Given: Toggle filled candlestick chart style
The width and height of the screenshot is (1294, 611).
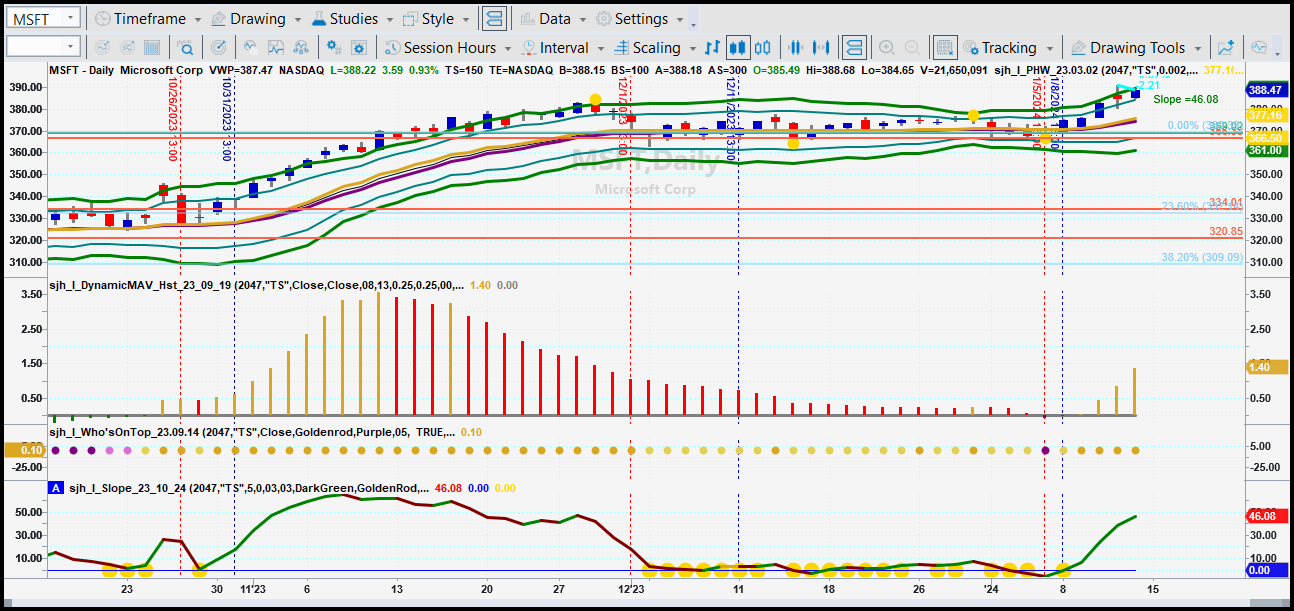Looking at the screenshot, I should pos(738,47).
